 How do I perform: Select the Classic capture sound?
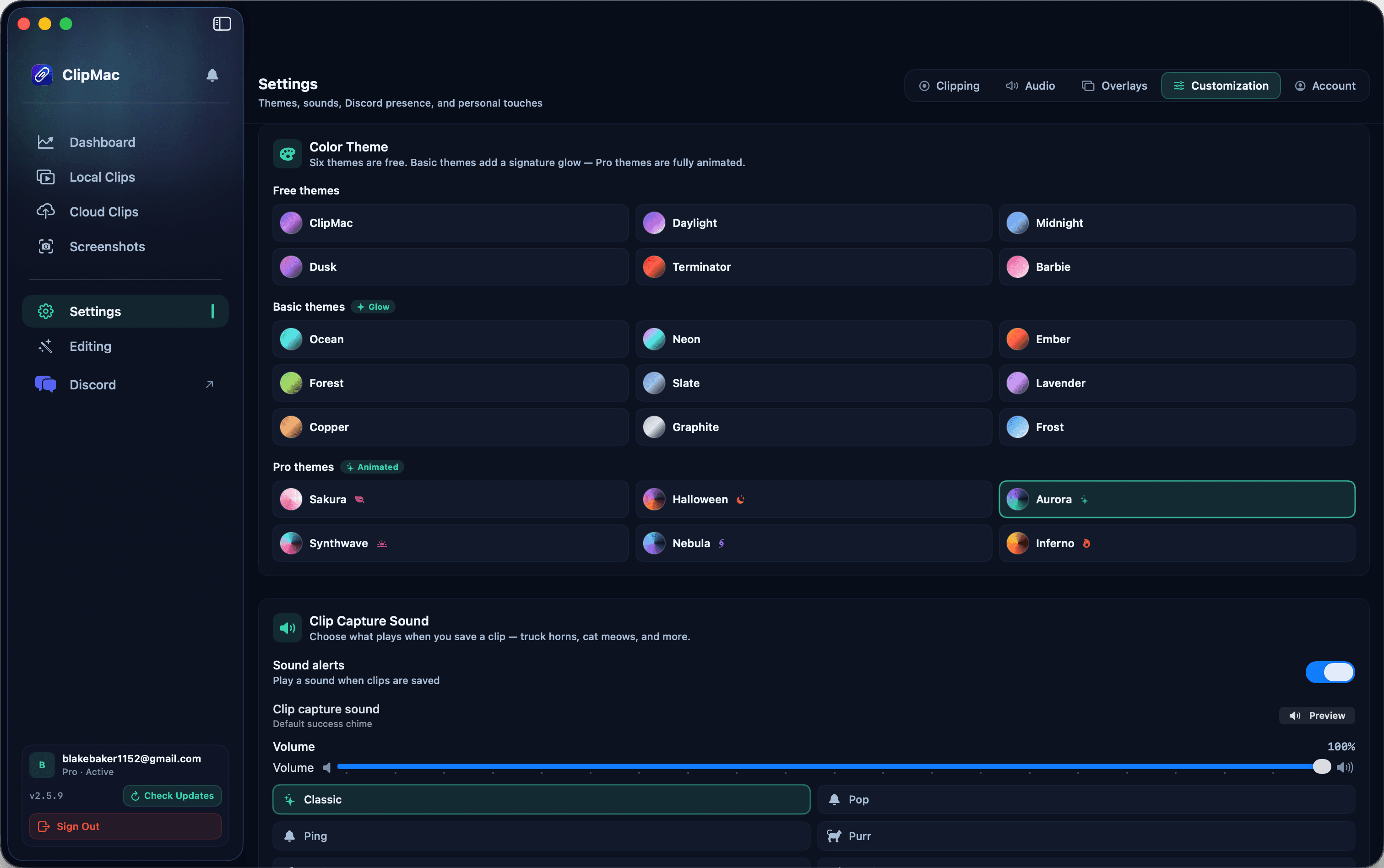(x=541, y=800)
